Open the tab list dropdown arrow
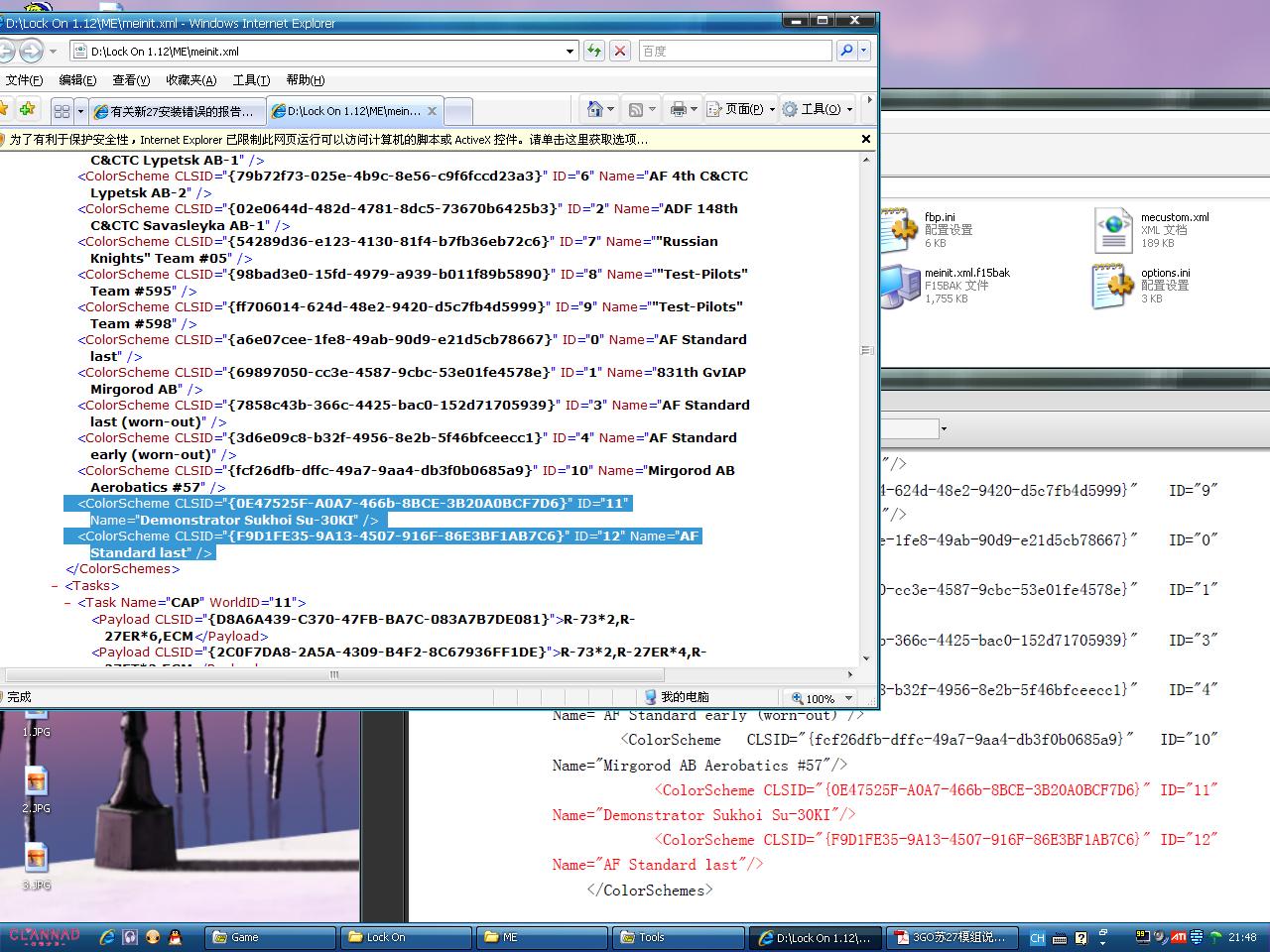The image size is (1270, 952). 80,110
